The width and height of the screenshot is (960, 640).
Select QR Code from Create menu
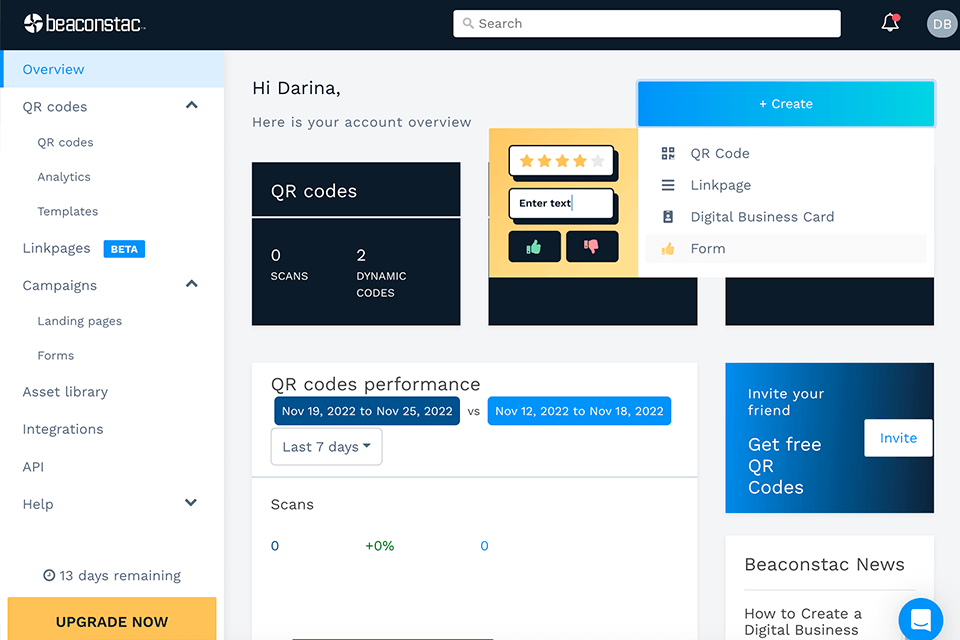[786, 153]
